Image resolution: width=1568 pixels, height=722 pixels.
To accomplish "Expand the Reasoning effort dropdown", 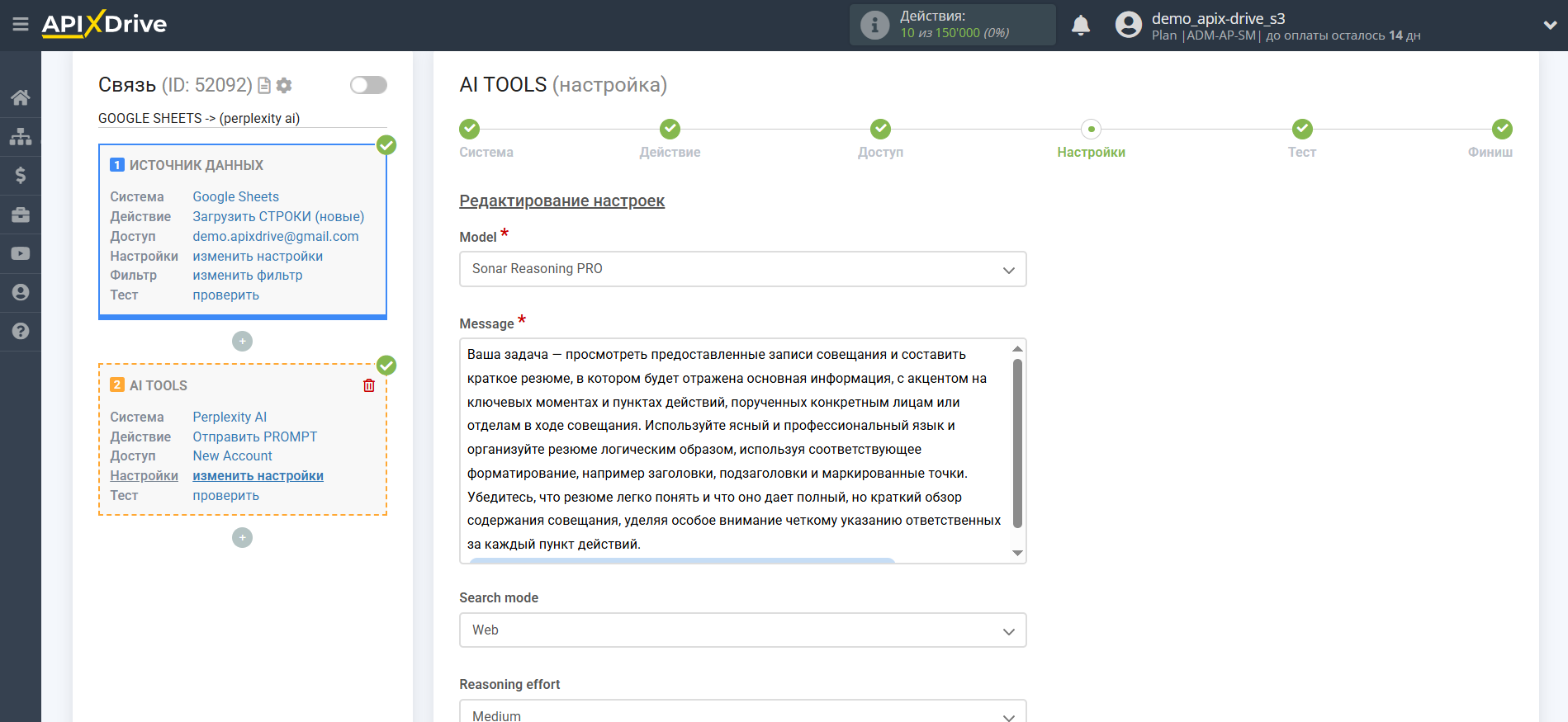I will coord(742,714).
